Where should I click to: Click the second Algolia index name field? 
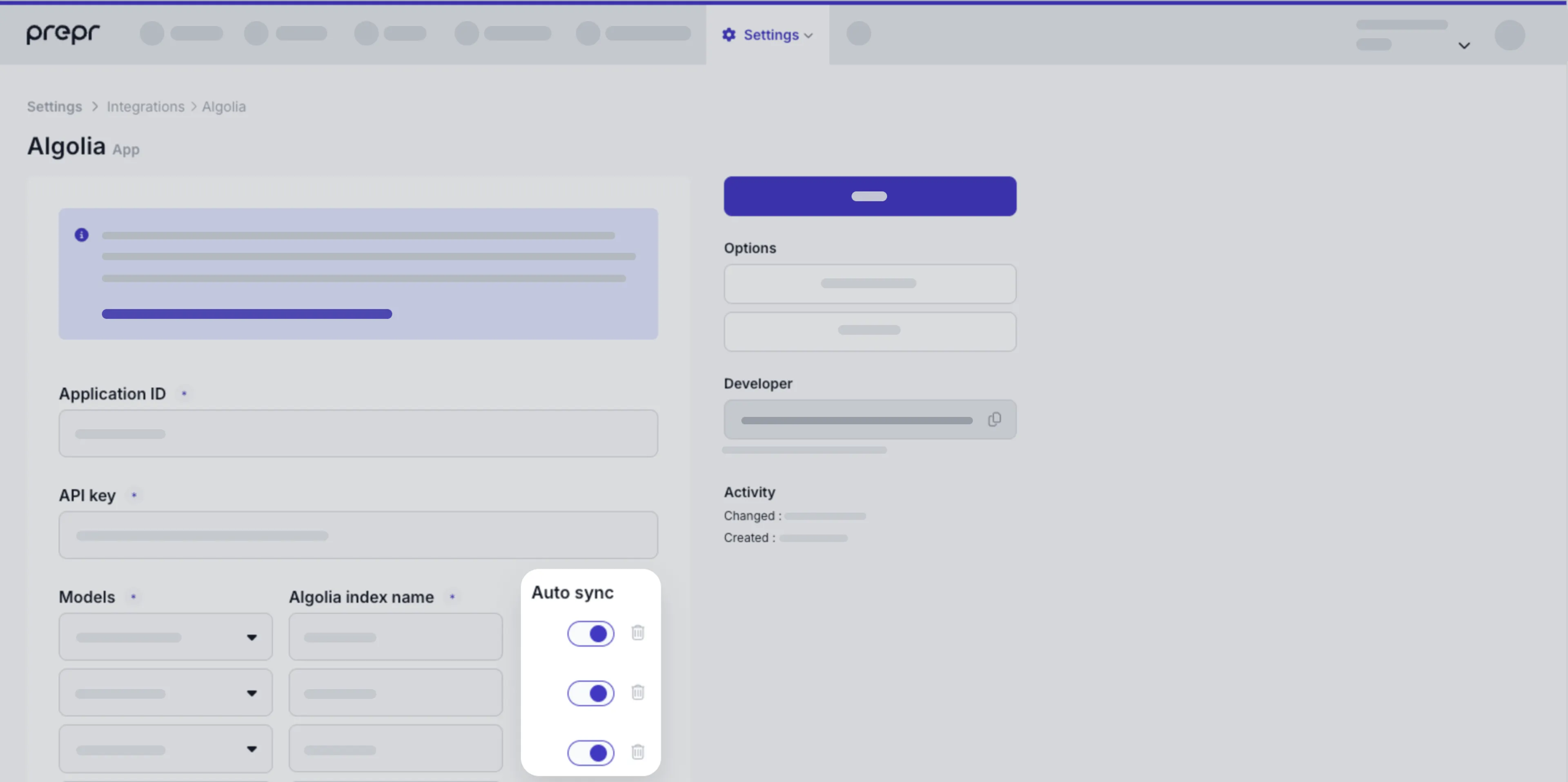click(x=396, y=693)
